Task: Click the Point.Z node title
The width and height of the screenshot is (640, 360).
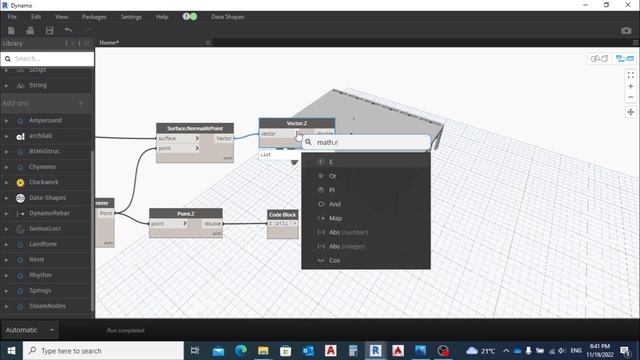Action: click(186, 213)
